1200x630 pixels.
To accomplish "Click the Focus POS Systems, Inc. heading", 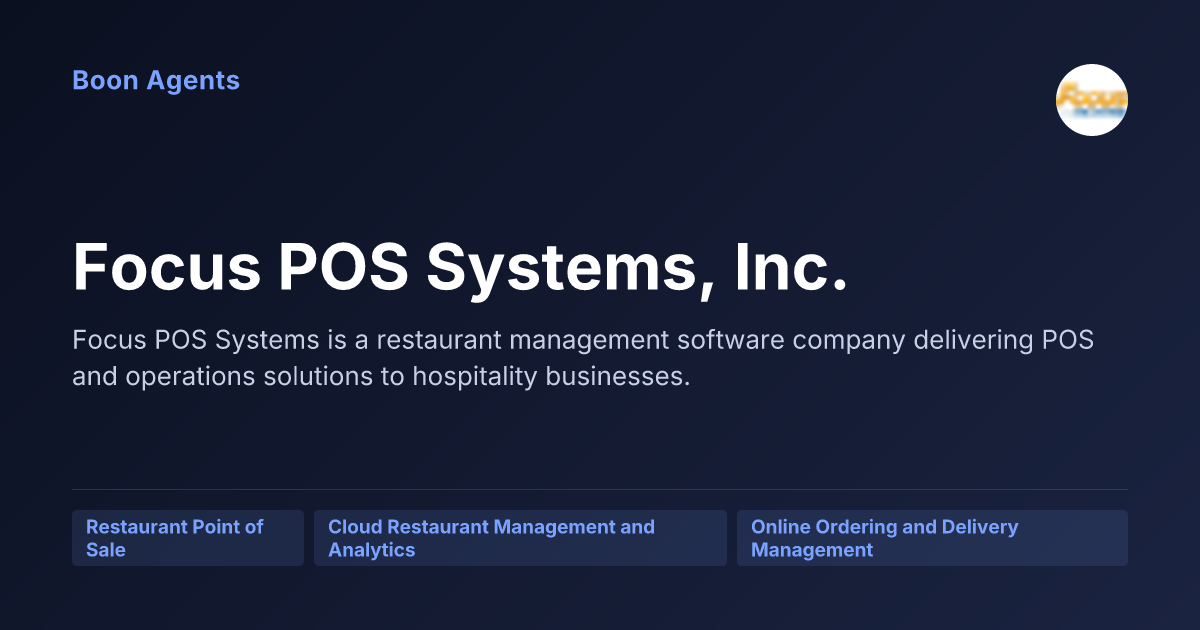I will pos(460,267).
